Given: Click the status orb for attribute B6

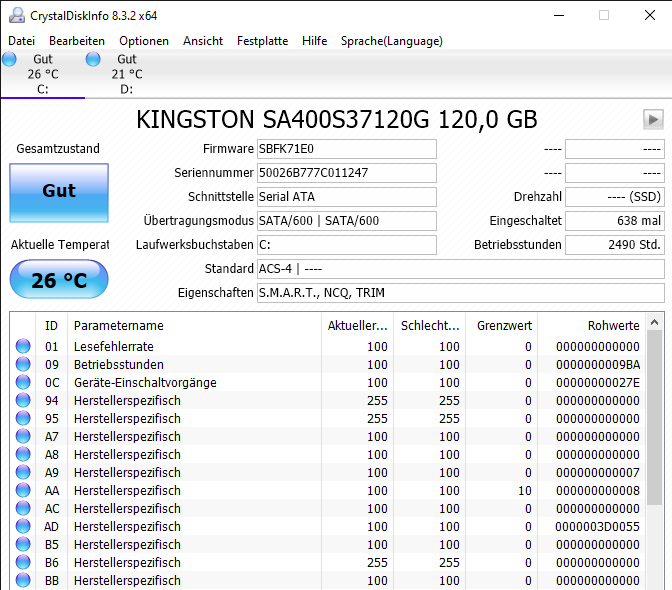Looking at the screenshot, I should [23, 562].
